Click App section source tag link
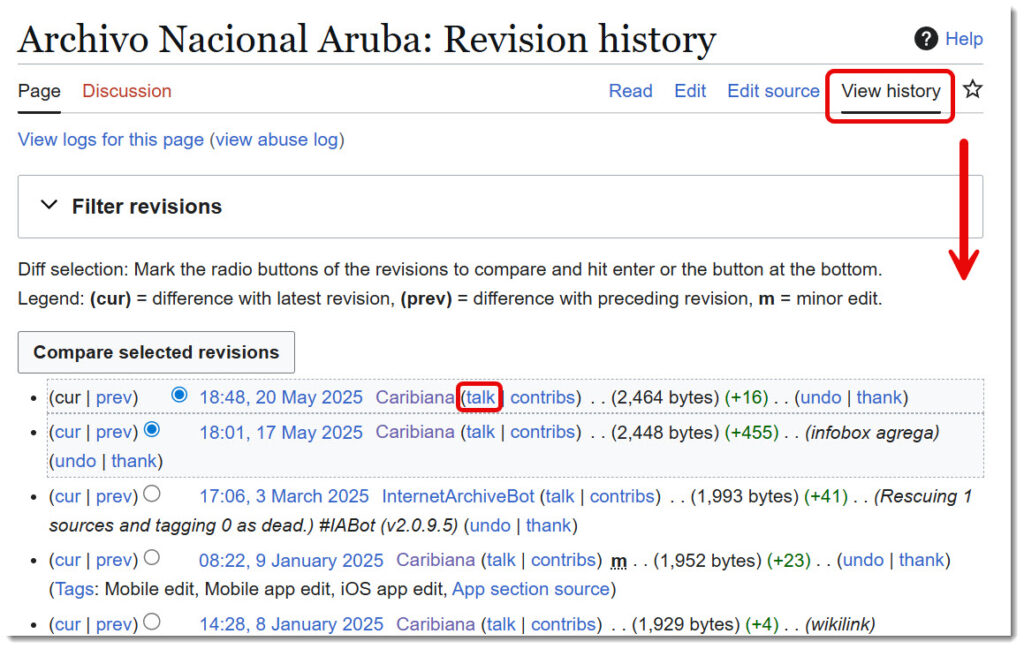The image size is (1024, 649). (530, 589)
